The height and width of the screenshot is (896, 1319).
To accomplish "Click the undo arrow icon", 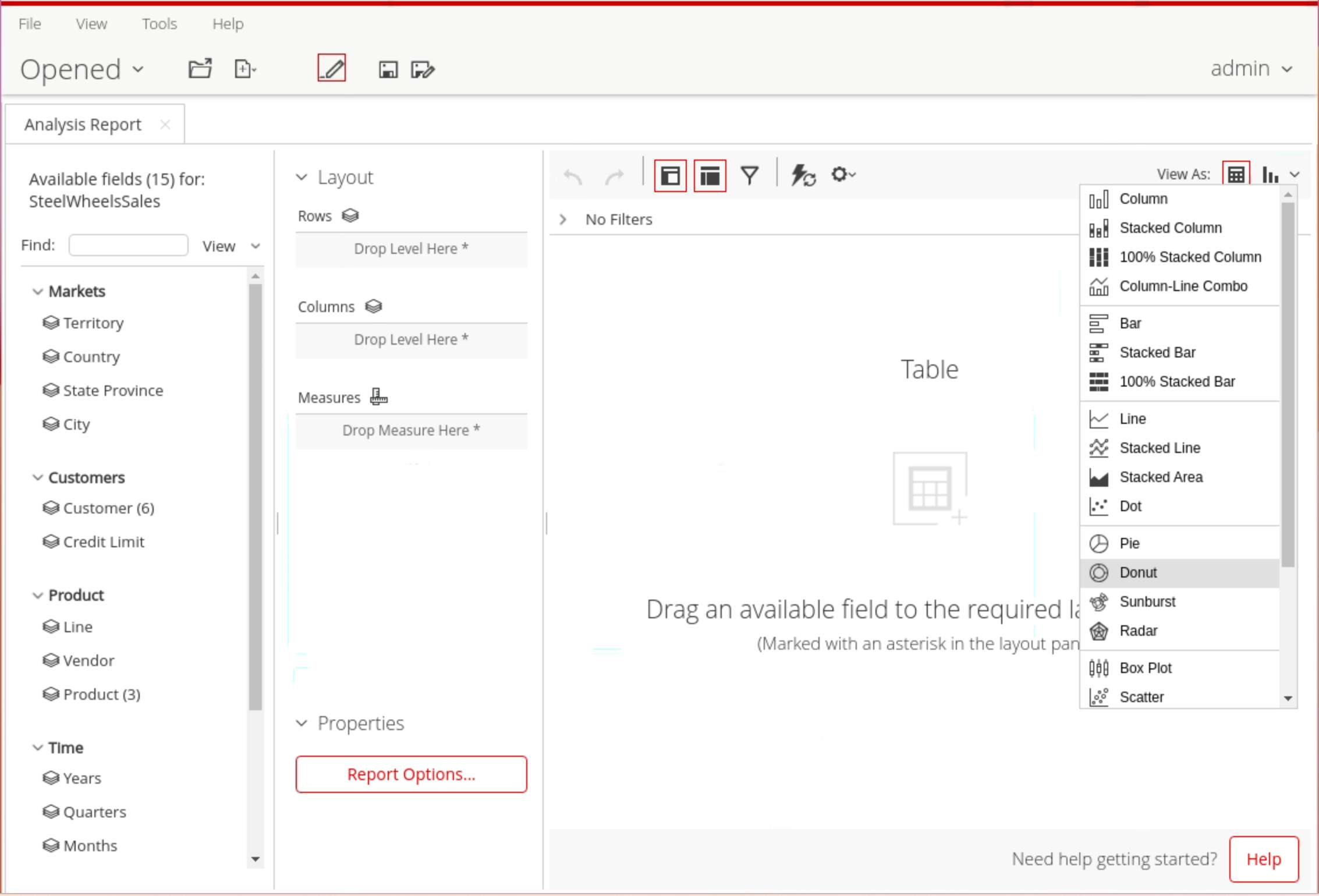I will 573,176.
